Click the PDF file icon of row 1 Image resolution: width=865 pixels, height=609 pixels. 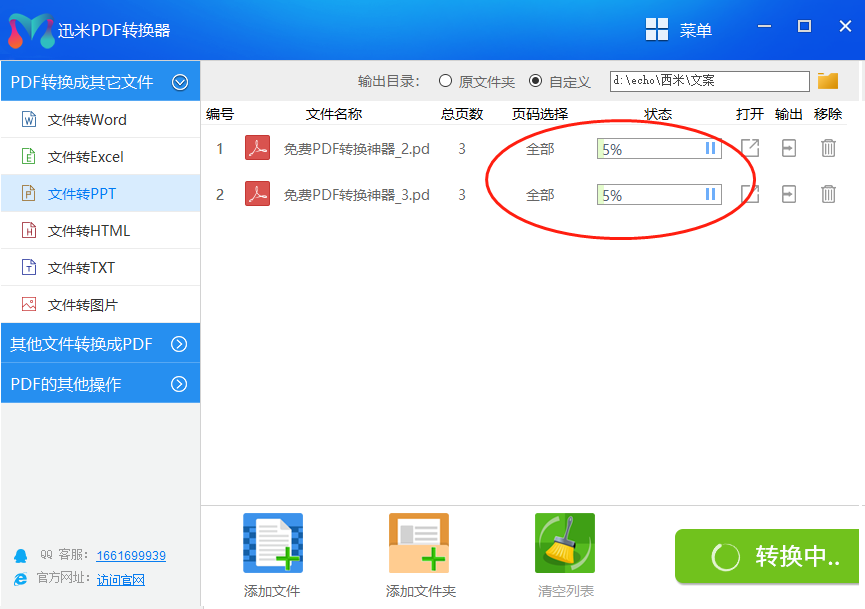257,148
